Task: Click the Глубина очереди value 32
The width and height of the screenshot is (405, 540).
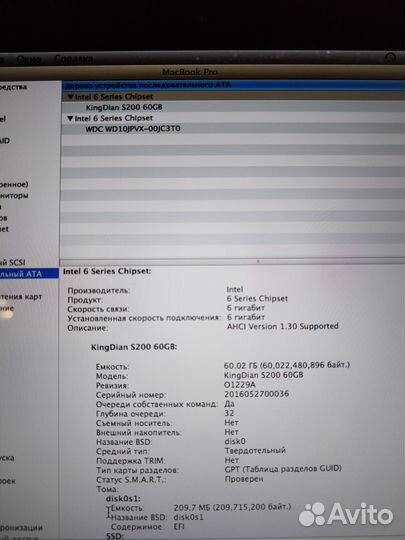Action: point(229,413)
